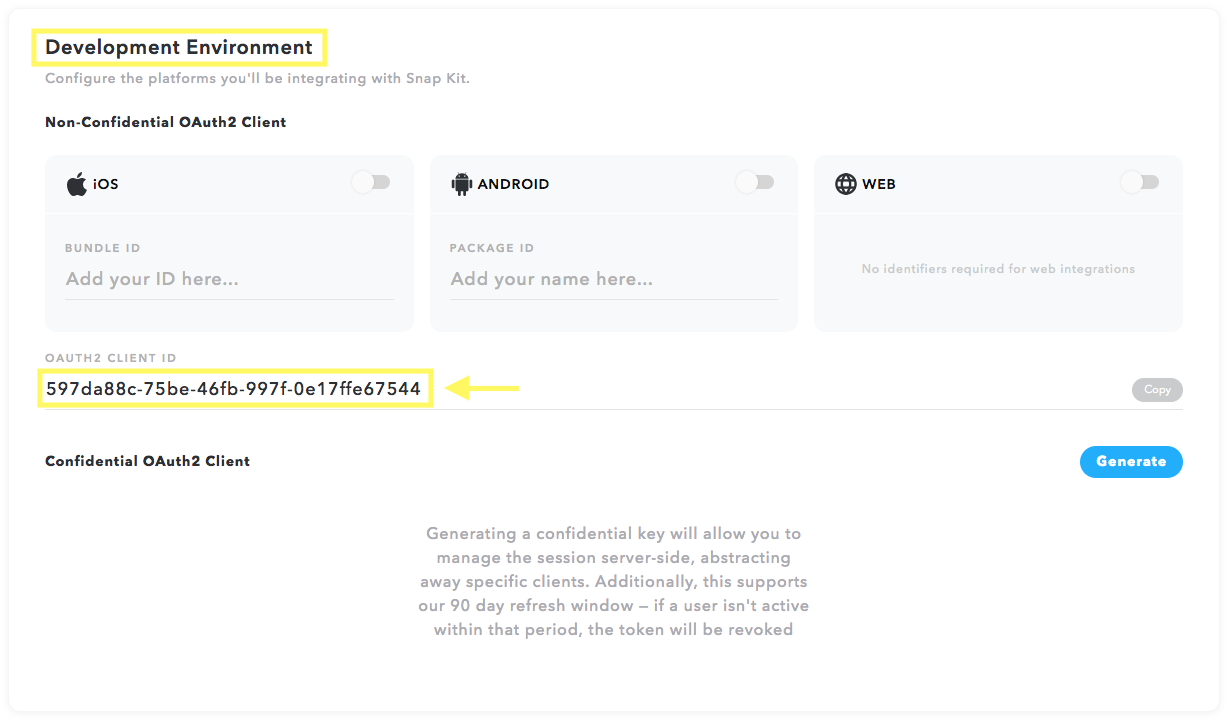Screen dimensions: 1227x722
Task: Click the yellow arrow pointing at client ID
Action: point(482,388)
